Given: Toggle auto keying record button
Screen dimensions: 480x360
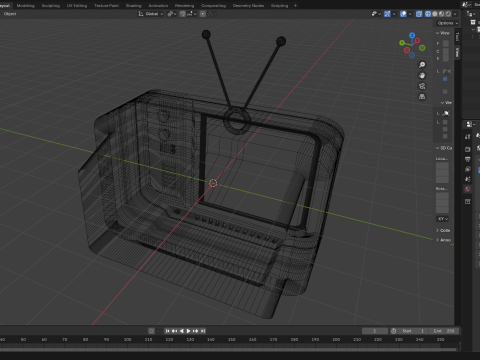Looking at the screenshot, I should point(151,331).
